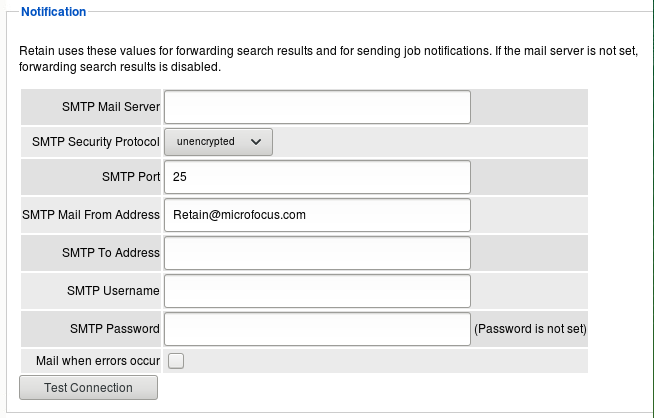The image size is (654, 418).
Task: Click the "(Password is not set)" note
Action: pyautogui.click(x=530, y=329)
